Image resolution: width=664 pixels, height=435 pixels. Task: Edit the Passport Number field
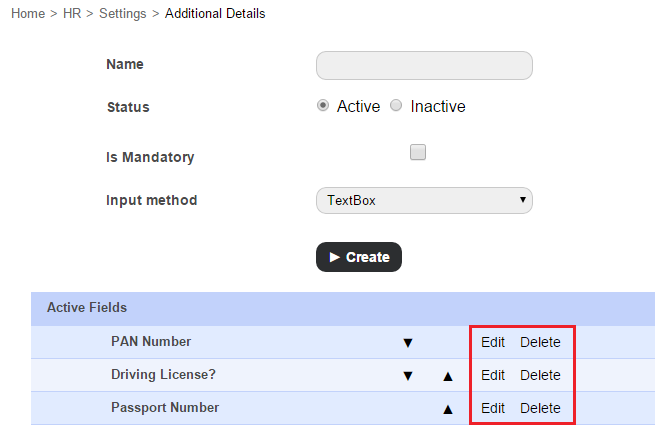coord(493,408)
